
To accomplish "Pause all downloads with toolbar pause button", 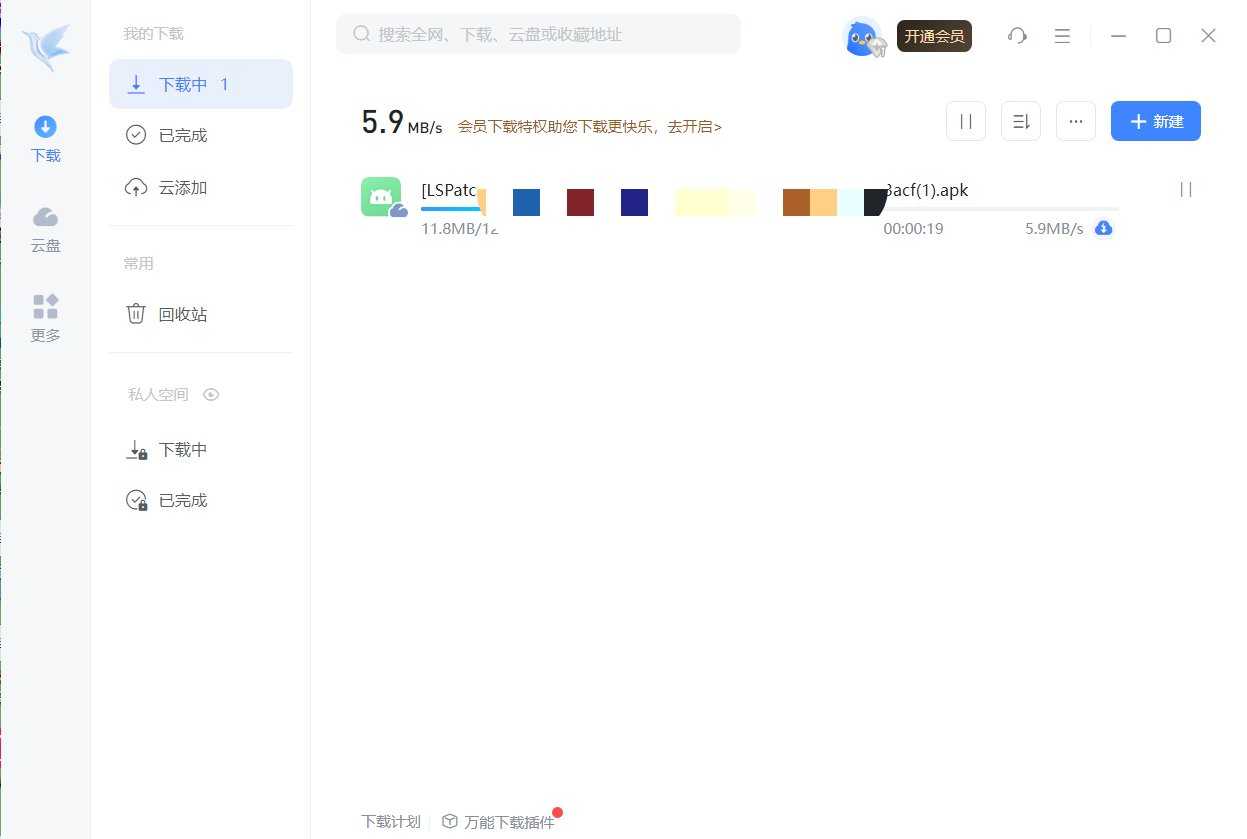I will [x=966, y=121].
